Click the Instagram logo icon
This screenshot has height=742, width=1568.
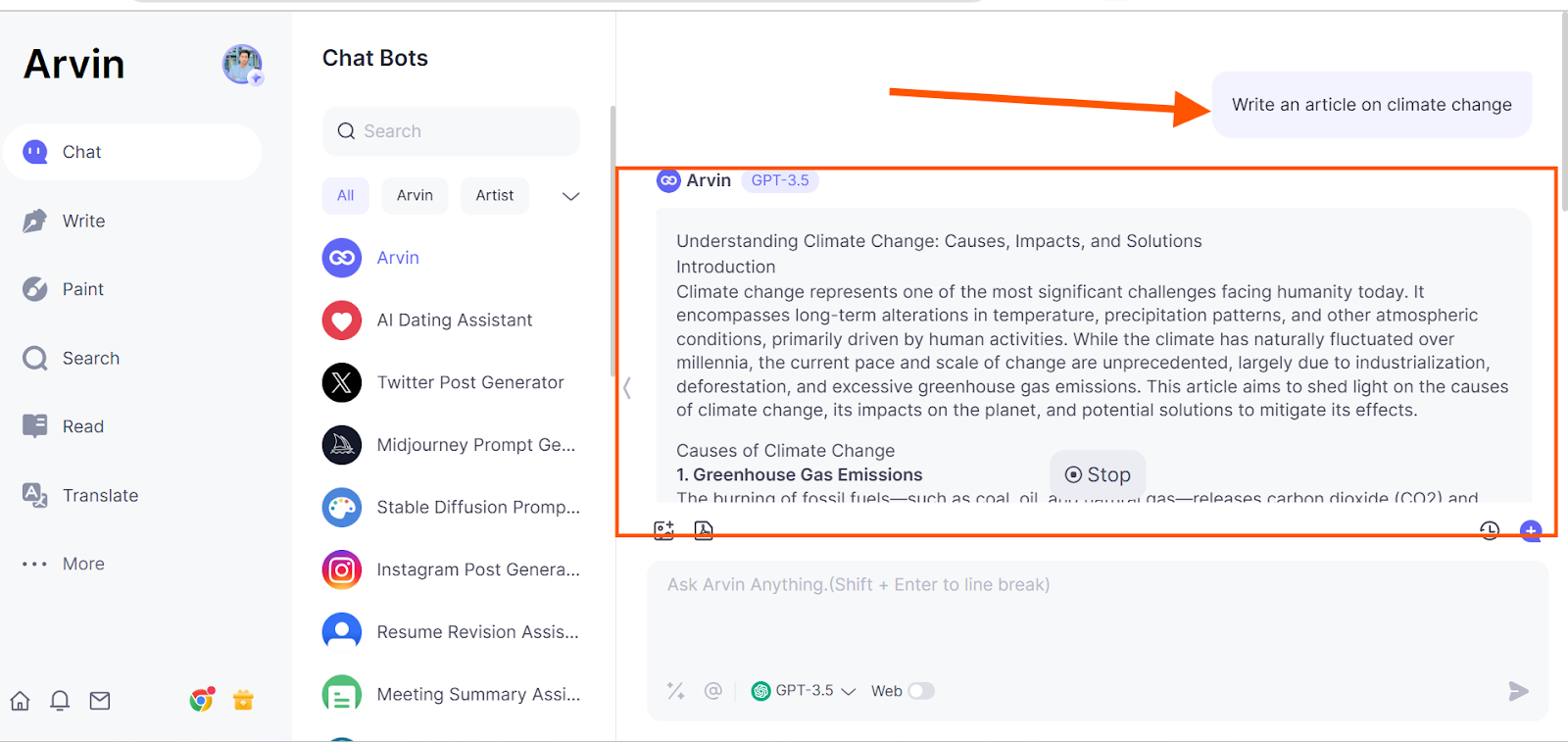(342, 569)
